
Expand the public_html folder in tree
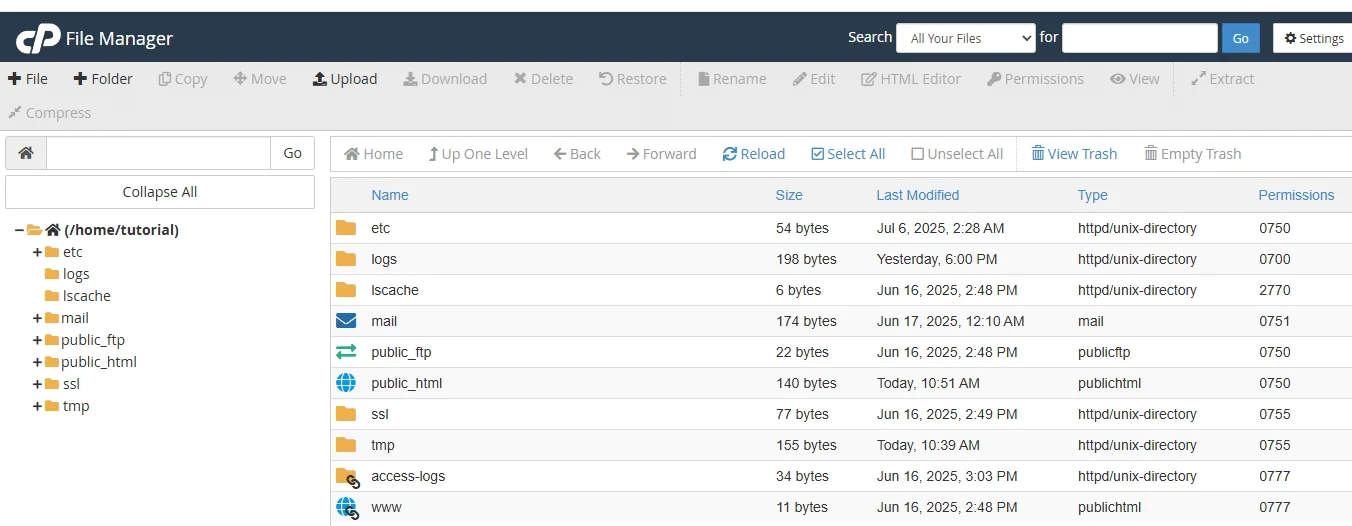(x=37, y=362)
